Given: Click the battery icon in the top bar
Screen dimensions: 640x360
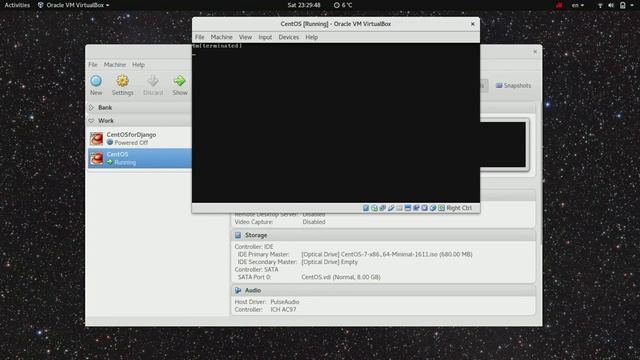Looking at the screenshot, I should click(x=623, y=5).
